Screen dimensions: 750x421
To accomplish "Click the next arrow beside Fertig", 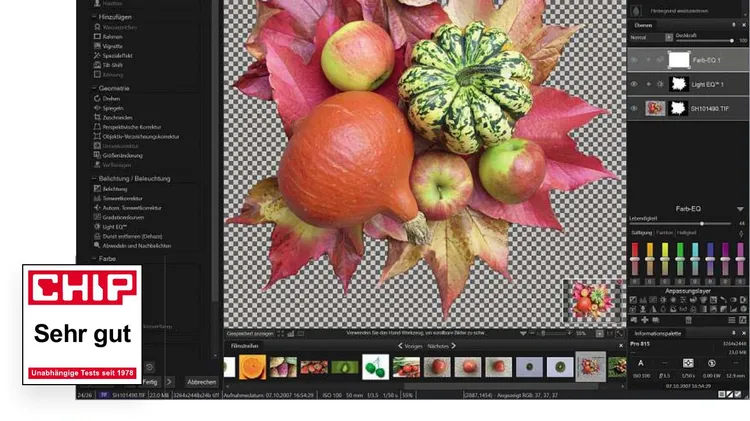I will point(169,382).
